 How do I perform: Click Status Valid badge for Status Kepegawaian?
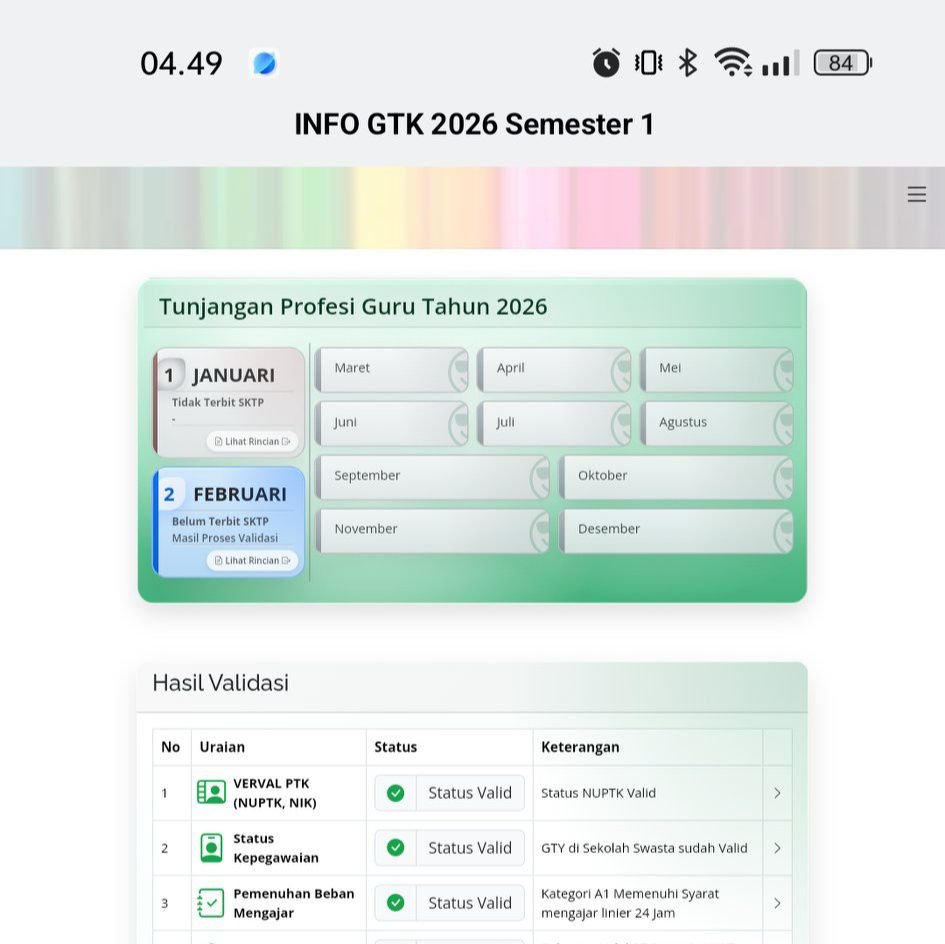[x=450, y=848]
